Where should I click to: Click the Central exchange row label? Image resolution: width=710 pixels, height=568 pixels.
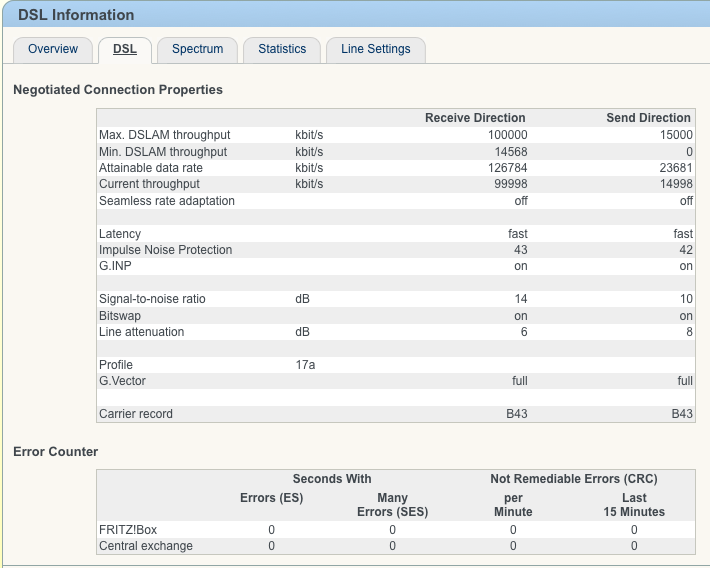(146, 546)
